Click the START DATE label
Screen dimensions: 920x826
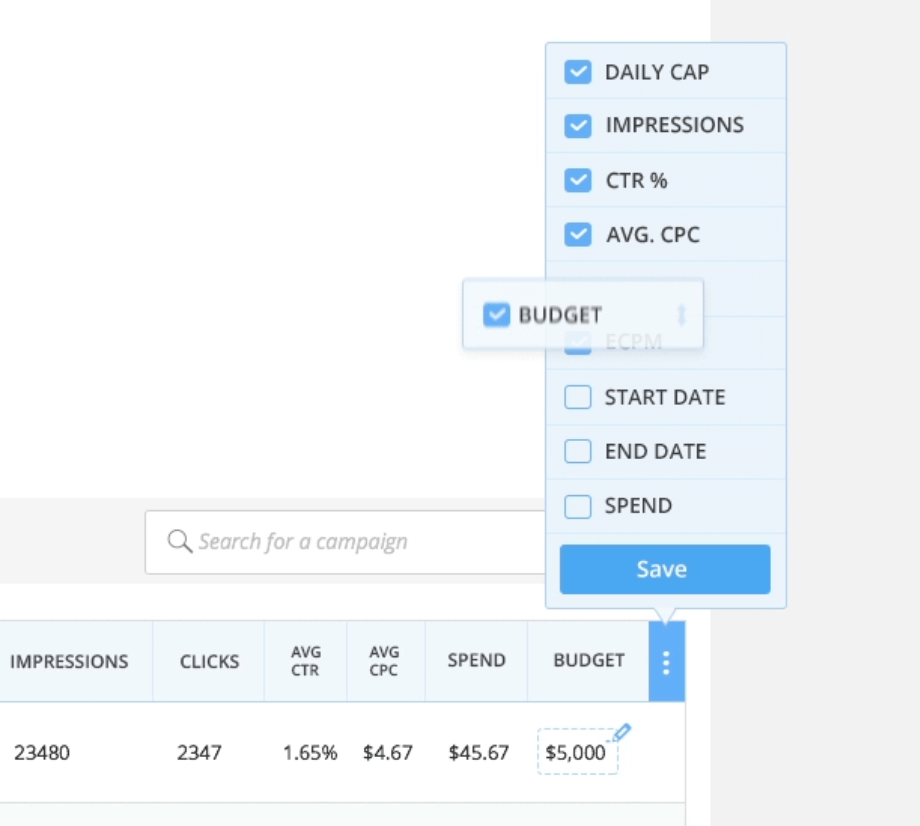coord(665,397)
